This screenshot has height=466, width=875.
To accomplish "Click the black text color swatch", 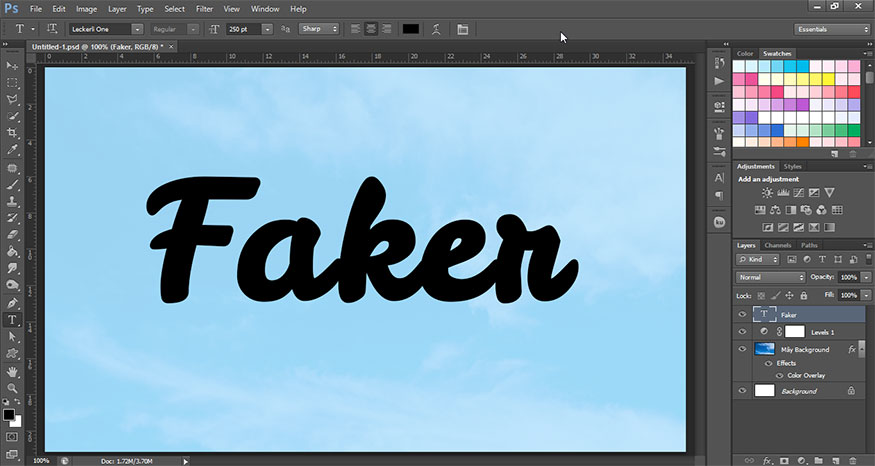I will point(411,29).
